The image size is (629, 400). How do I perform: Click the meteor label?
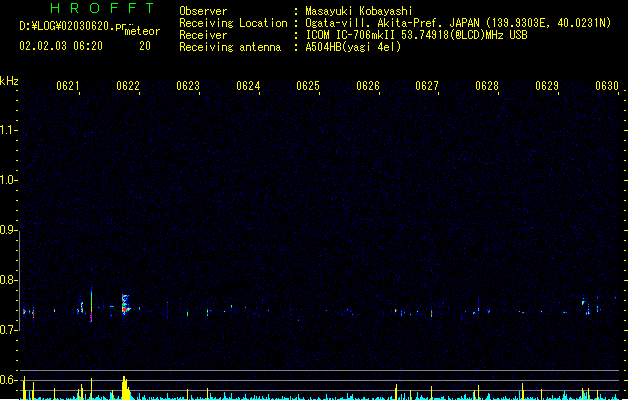point(142,31)
